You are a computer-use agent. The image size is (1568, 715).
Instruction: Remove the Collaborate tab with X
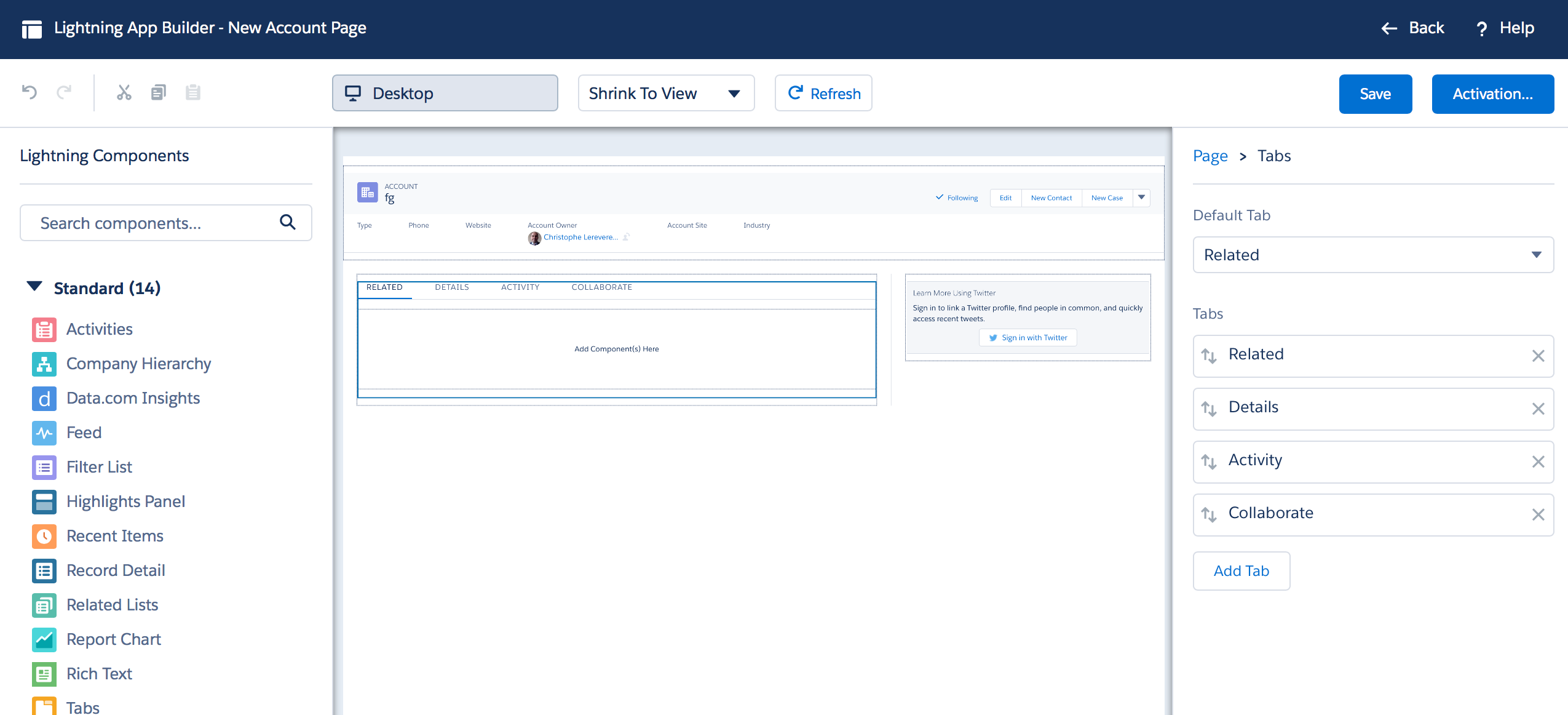click(x=1538, y=514)
